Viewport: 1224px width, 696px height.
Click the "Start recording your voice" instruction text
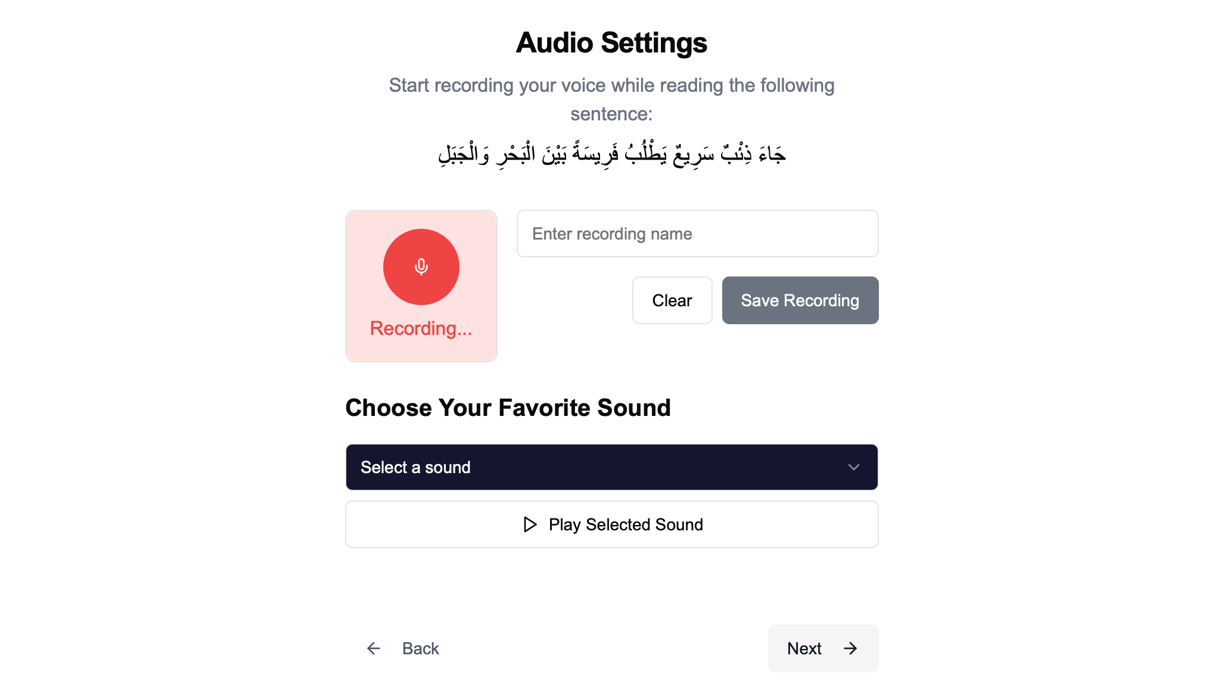[612, 100]
